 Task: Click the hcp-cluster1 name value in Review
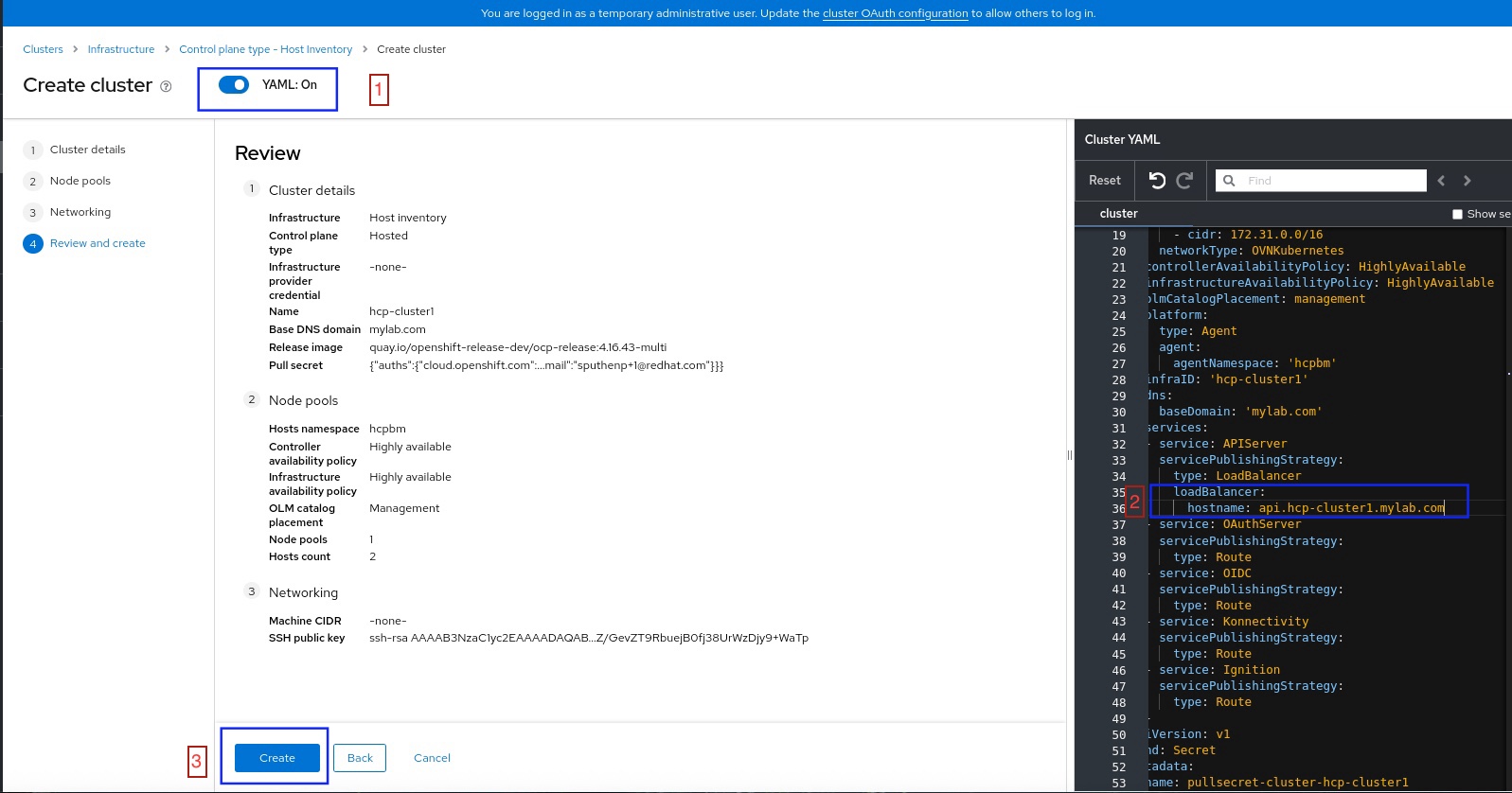point(401,311)
